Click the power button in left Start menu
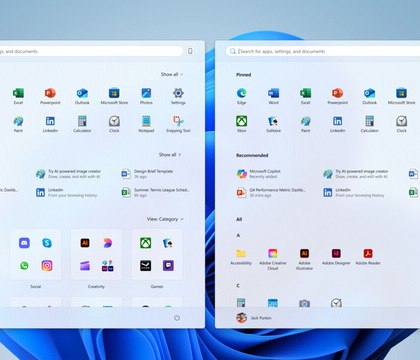 177,318
